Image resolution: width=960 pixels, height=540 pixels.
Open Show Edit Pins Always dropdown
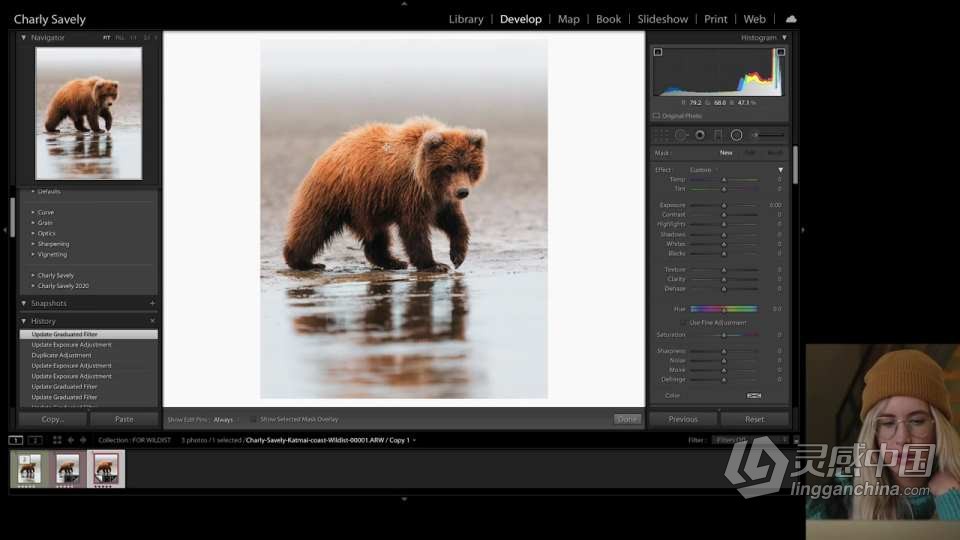click(225, 419)
